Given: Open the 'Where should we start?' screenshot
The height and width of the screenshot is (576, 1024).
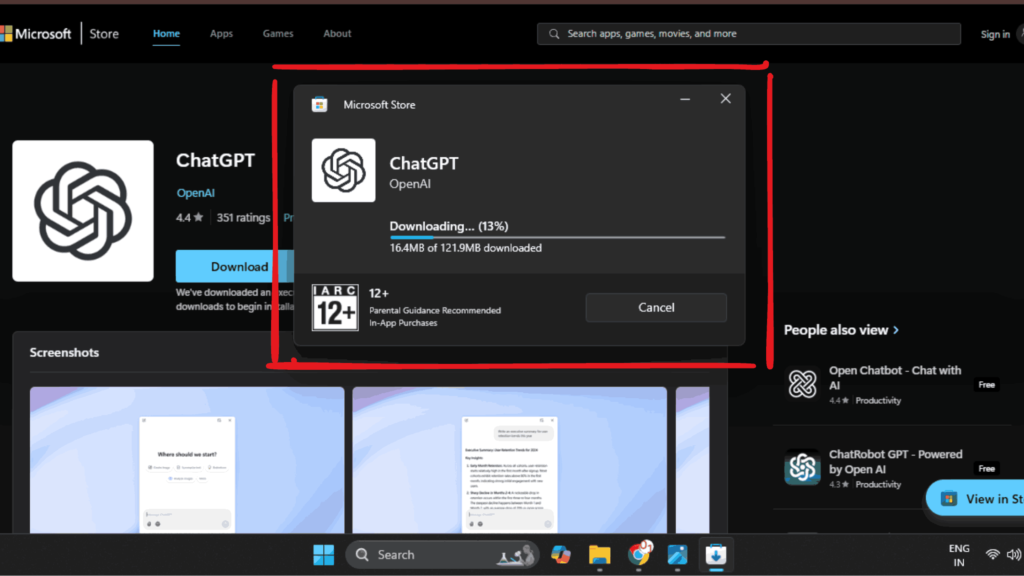Looking at the screenshot, I should point(187,460).
